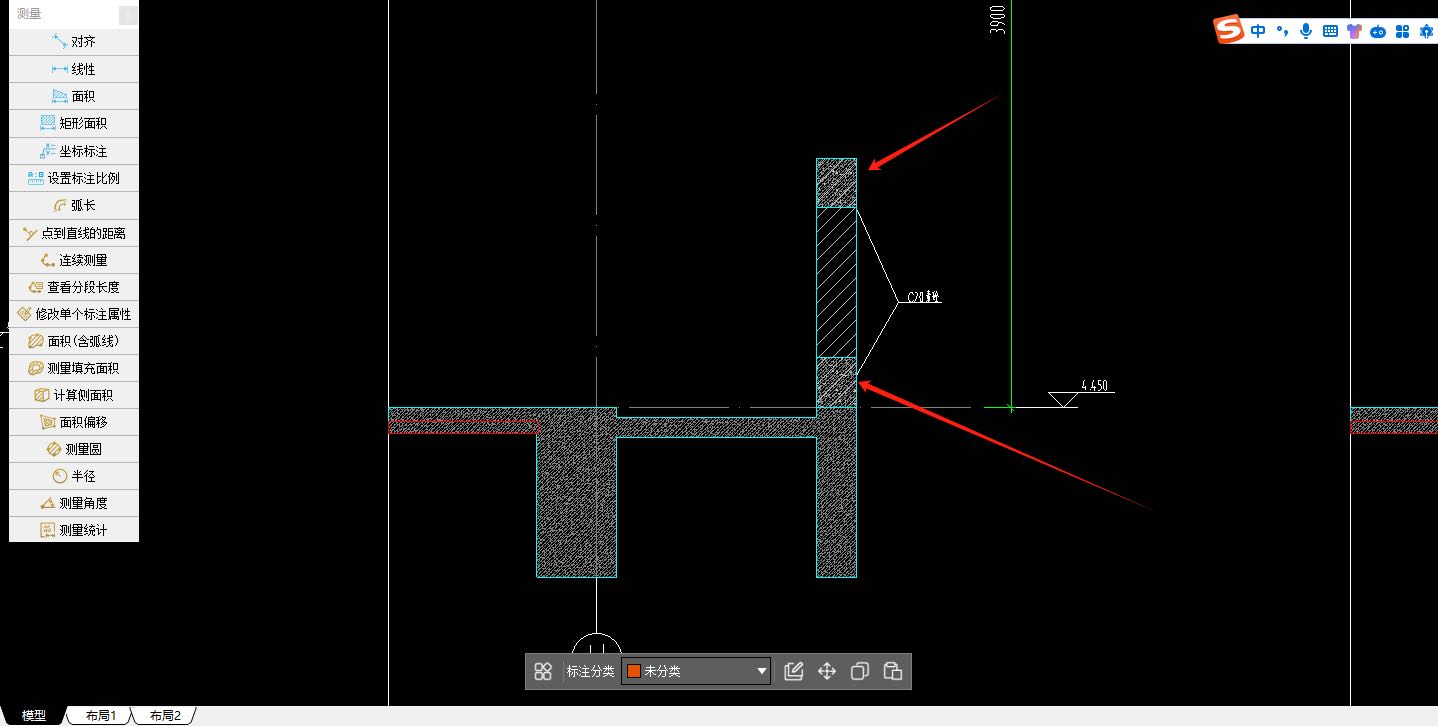Click the Sogou game controller icon
The height and width of the screenshot is (726, 1438).
[x=1378, y=32]
